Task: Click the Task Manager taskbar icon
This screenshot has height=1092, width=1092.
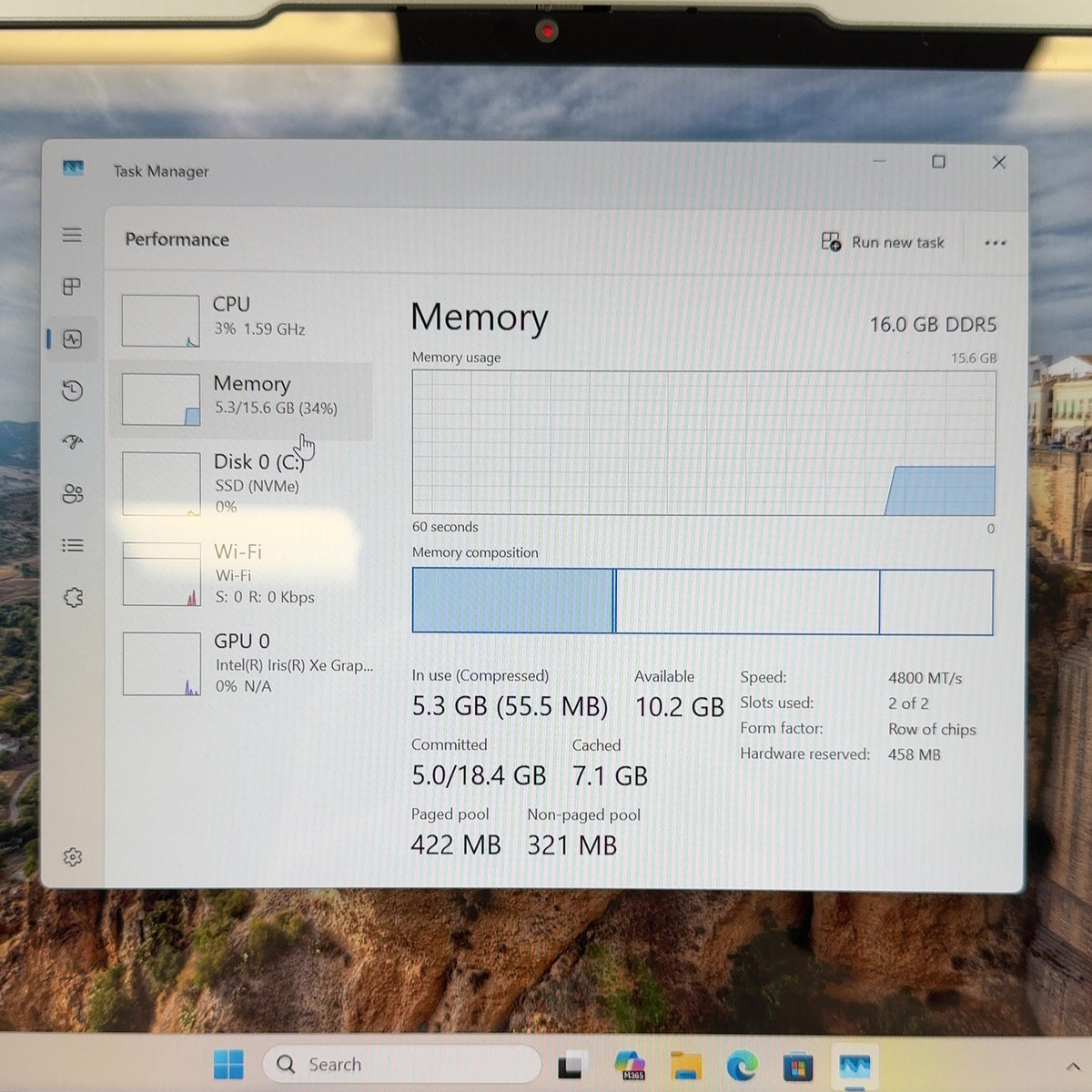Action: coord(854,1065)
